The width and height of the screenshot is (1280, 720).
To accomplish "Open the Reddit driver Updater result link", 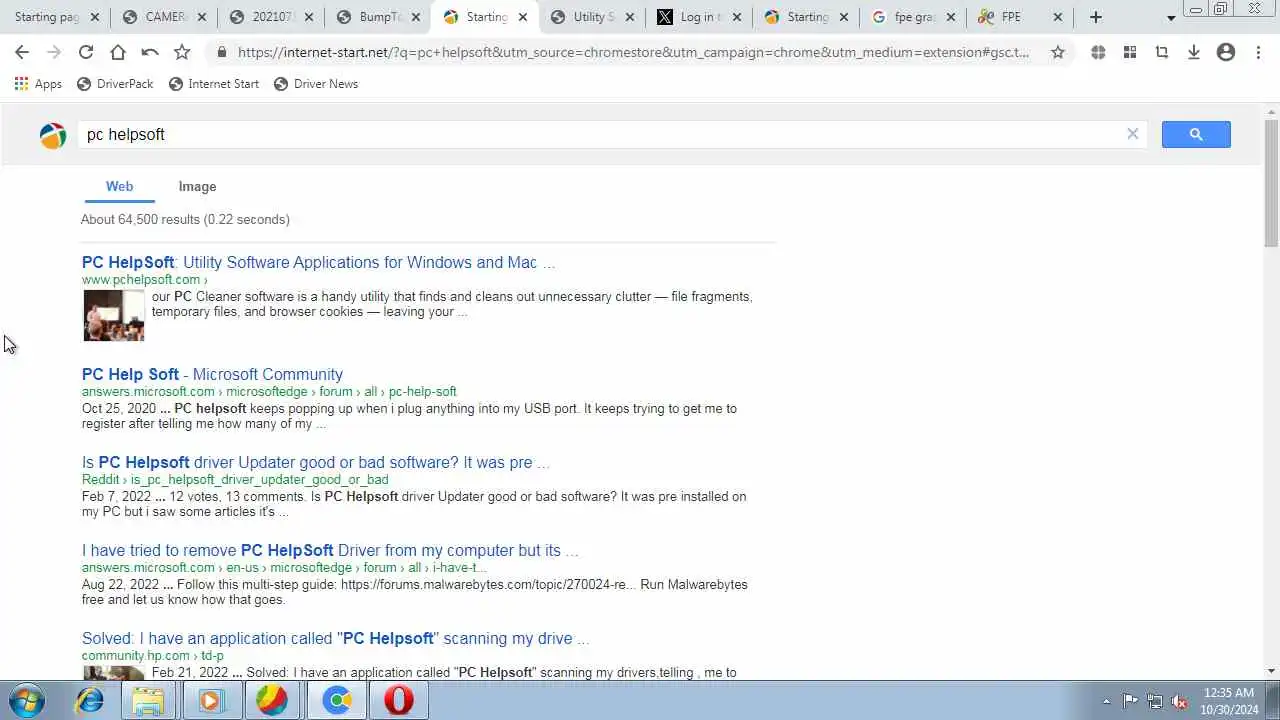I will 315,462.
